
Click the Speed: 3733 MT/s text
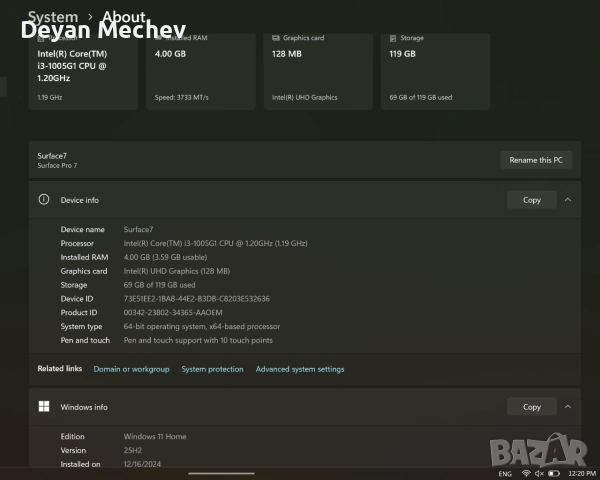(182, 97)
